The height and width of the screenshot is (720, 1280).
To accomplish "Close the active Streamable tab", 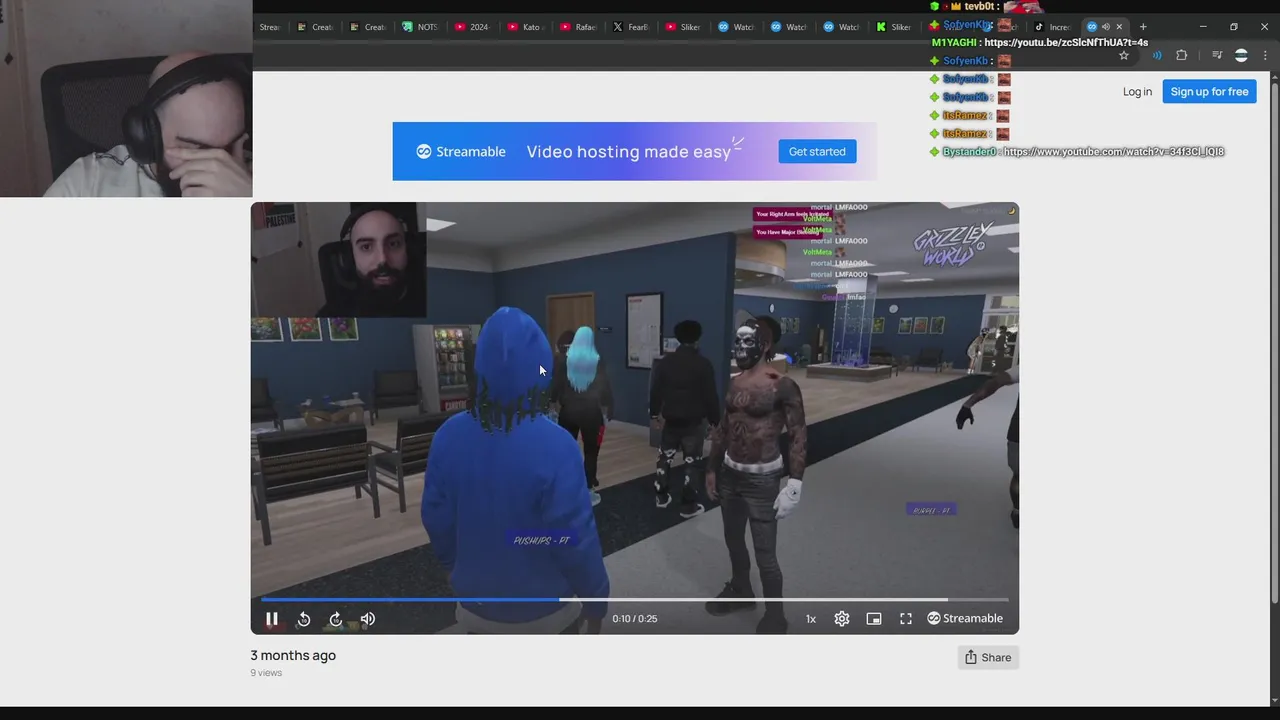I will coord(1119,27).
